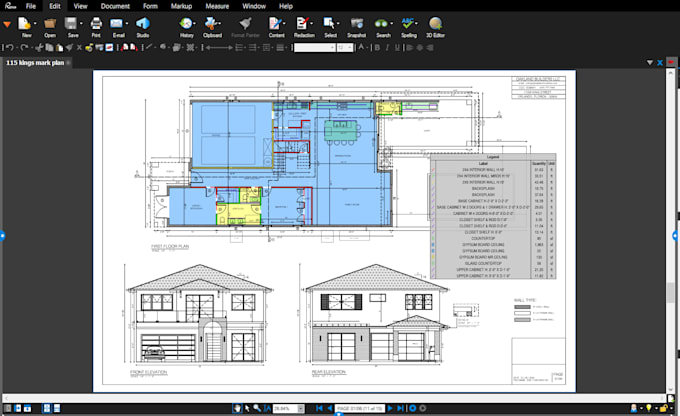
Task: Choose the arrow Select tool in status bar
Action: coord(247,408)
